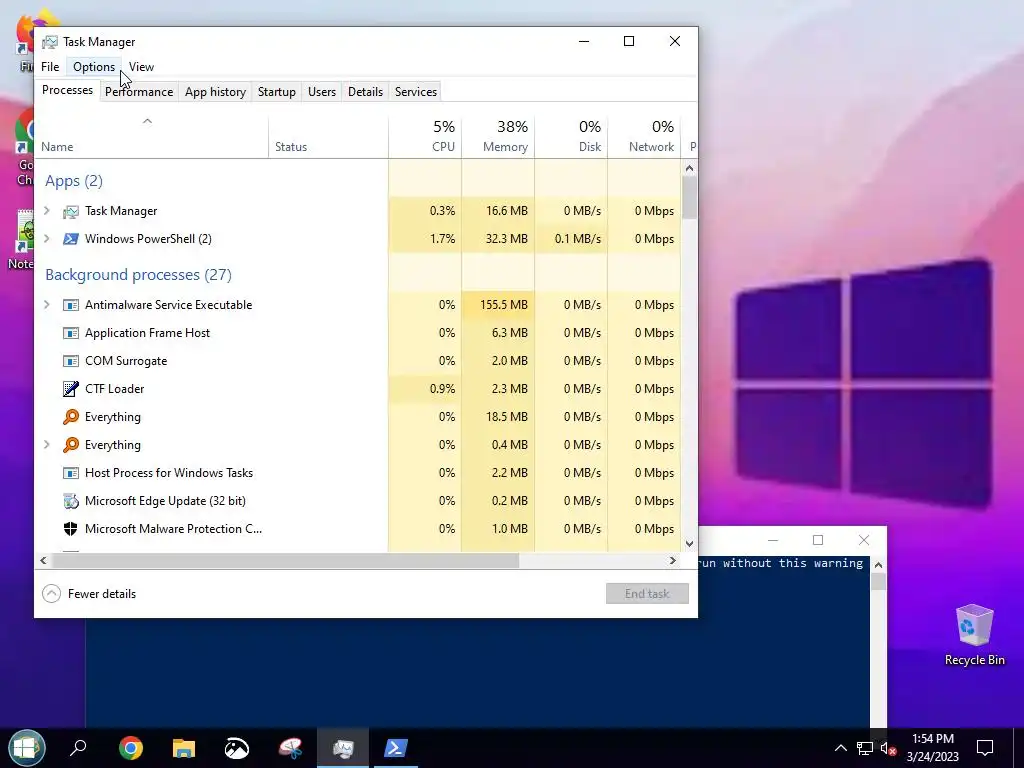This screenshot has height=768, width=1024.
Task: Click the Task Manager process icon
Action: tap(71, 211)
